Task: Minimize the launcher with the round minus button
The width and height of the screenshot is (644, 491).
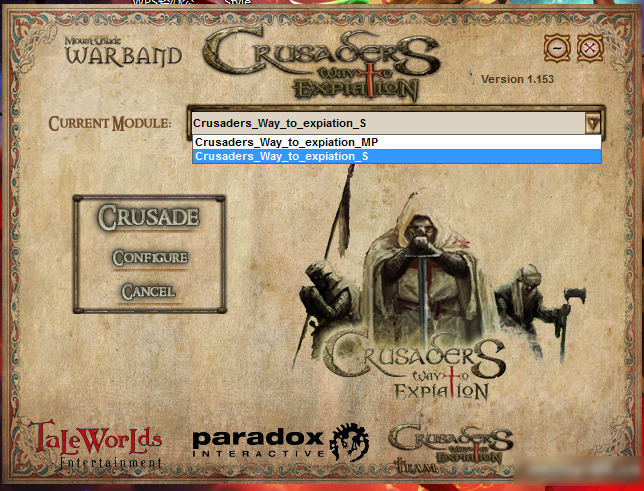Action: [x=556, y=47]
